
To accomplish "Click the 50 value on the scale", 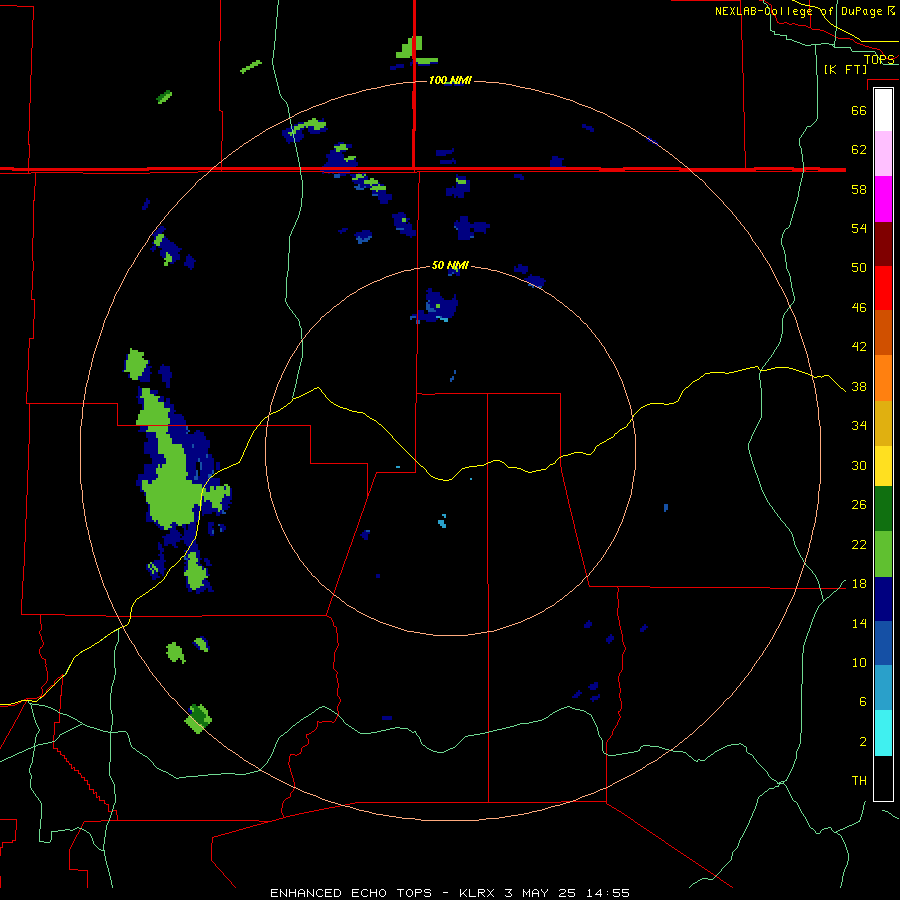I will [x=859, y=267].
